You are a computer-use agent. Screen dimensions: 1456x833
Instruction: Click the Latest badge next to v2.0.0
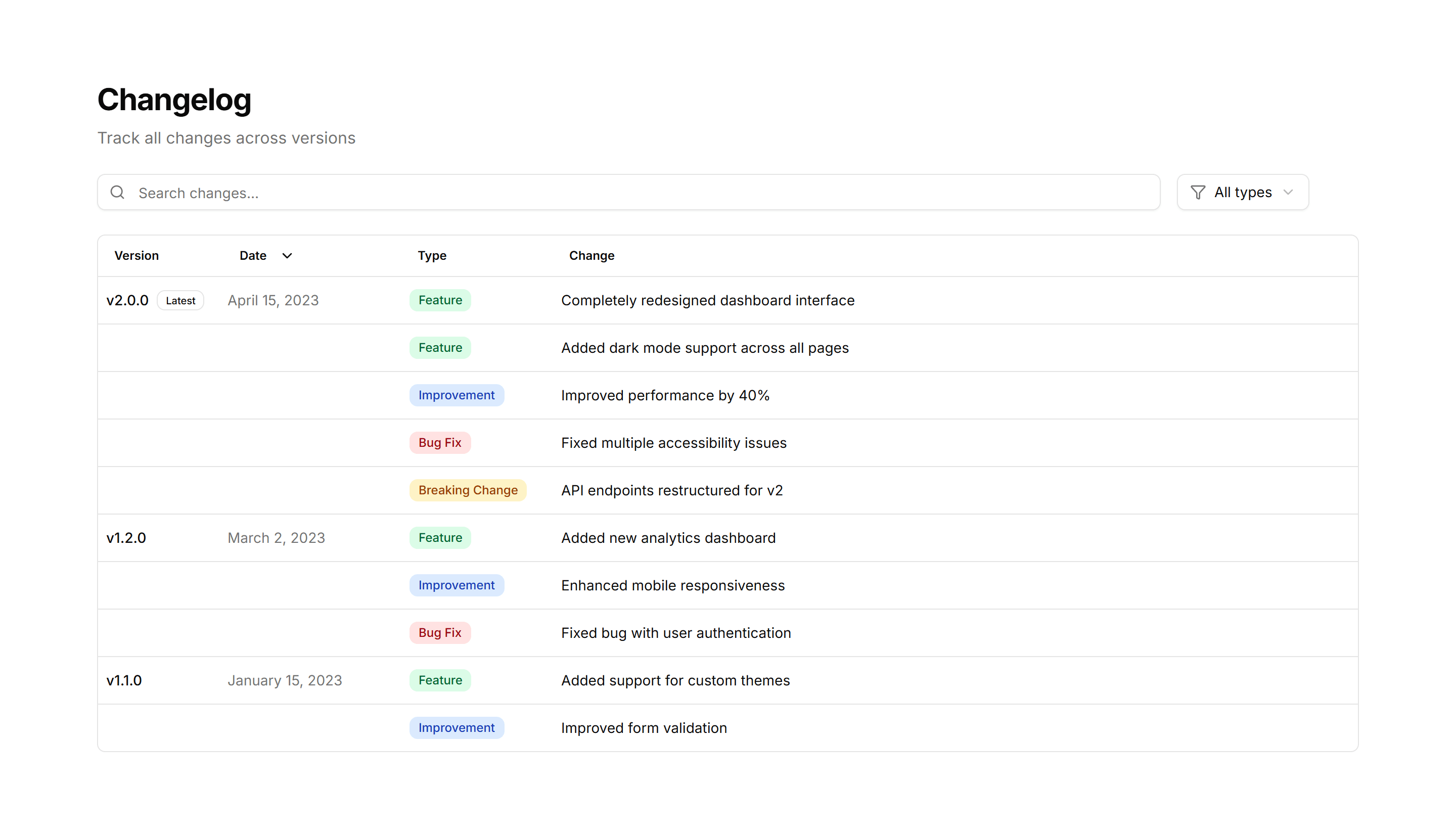click(x=180, y=300)
